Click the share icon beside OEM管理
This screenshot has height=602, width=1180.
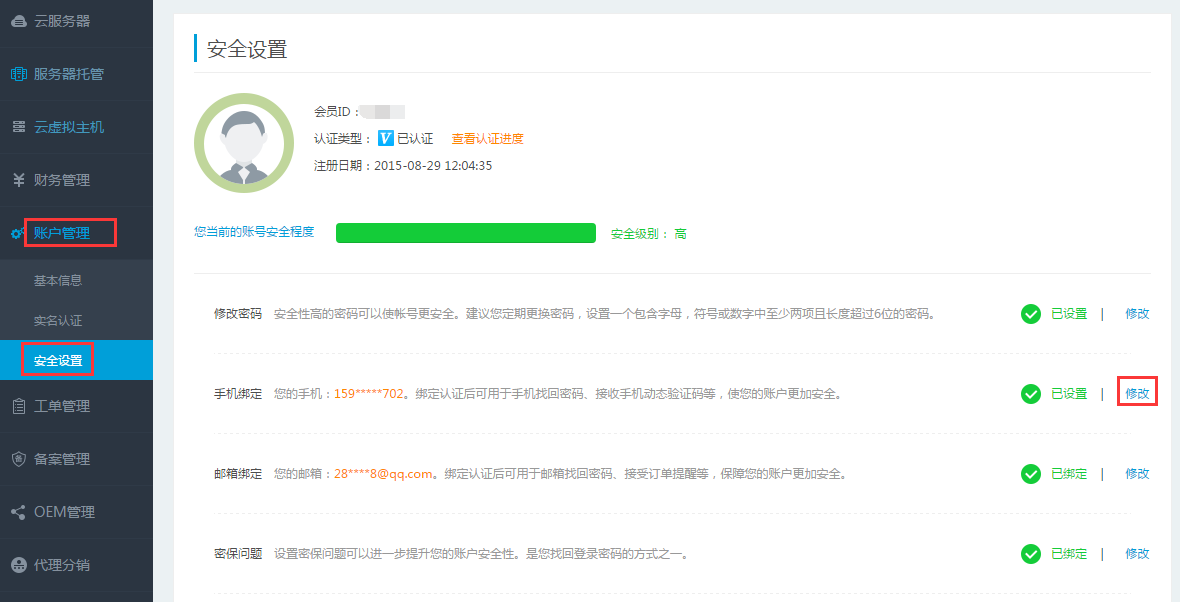(18, 512)
